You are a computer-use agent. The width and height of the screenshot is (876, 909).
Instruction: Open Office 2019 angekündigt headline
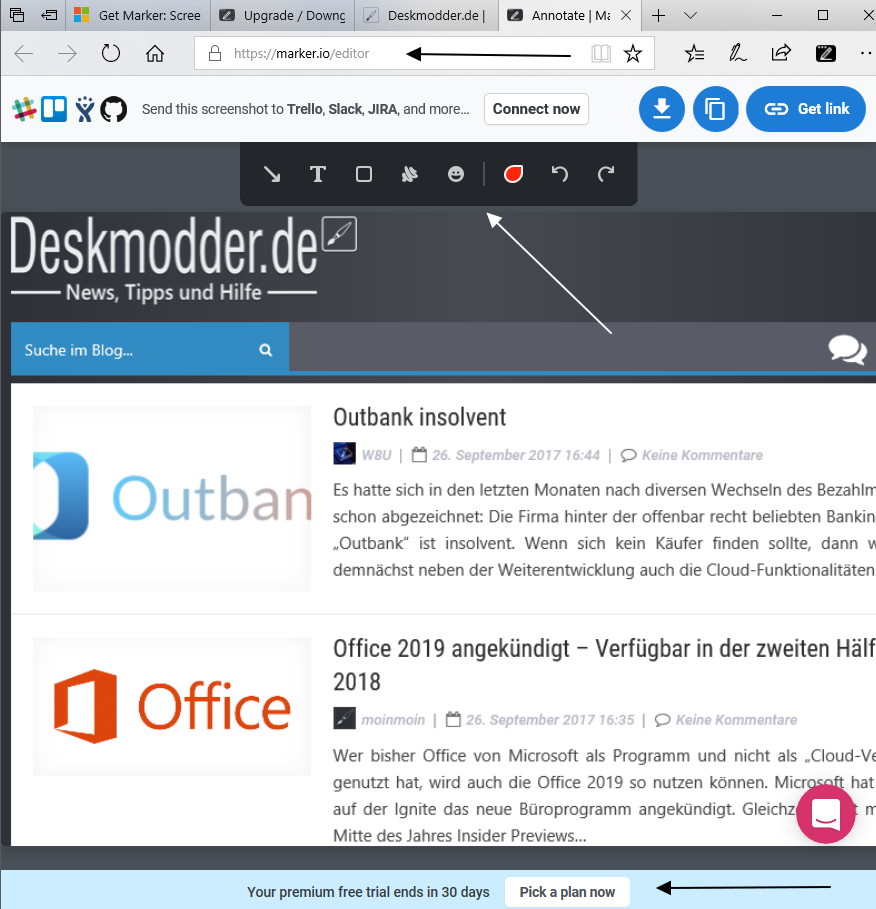pos(603,665)
